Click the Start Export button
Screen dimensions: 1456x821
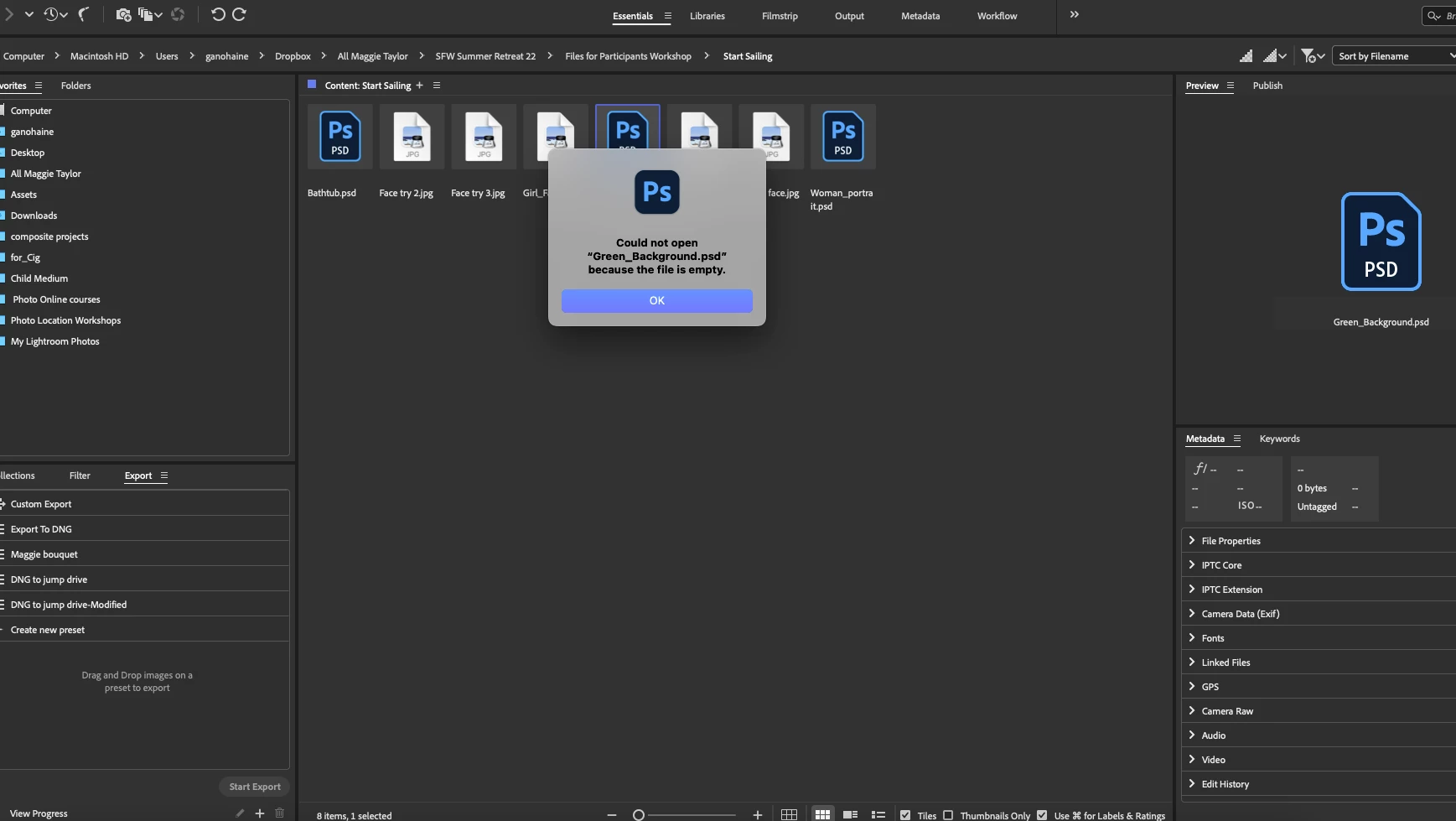tap(255, 787)
